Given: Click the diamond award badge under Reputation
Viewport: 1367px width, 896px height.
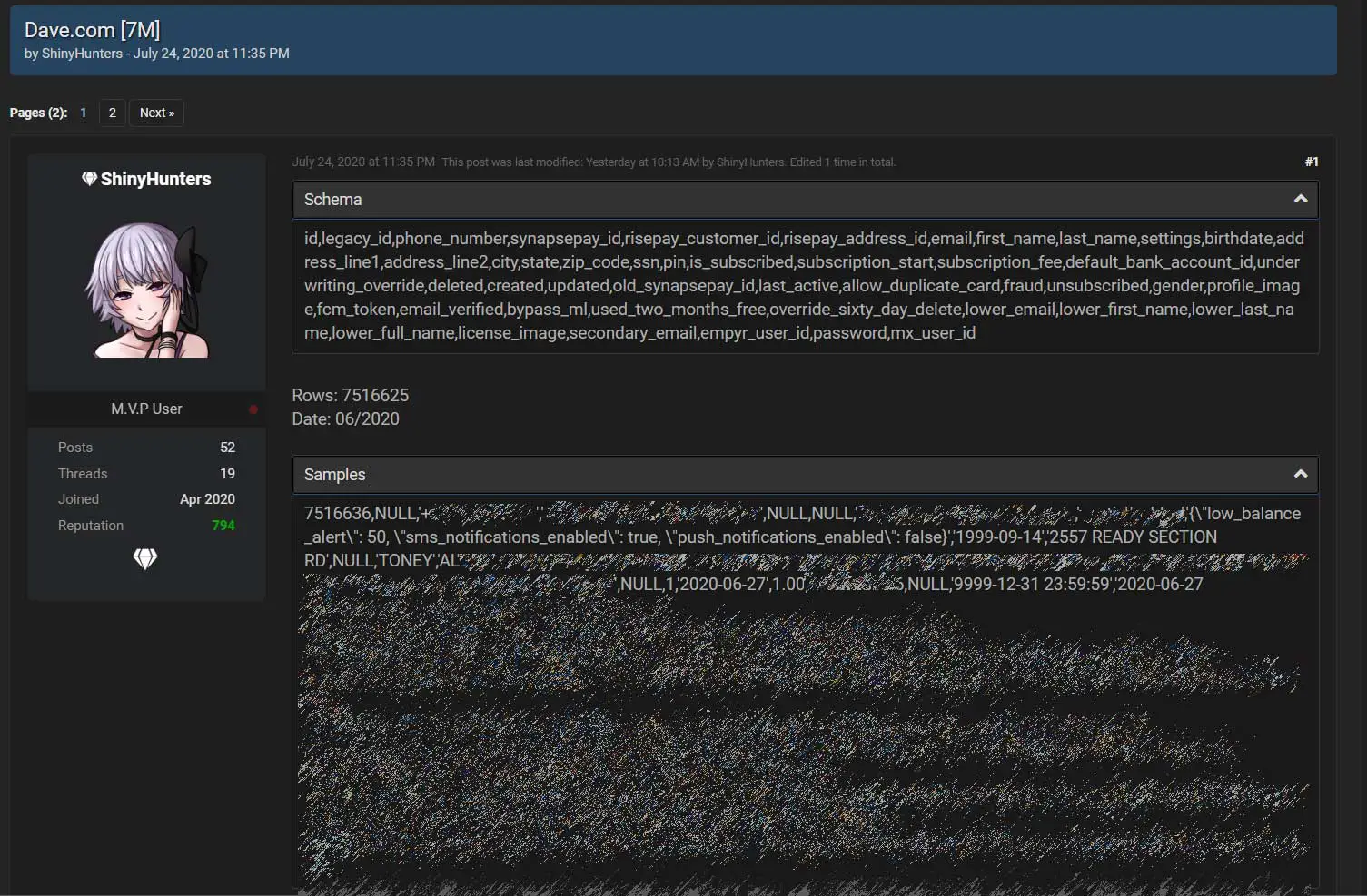Looking at the screenshot, I should [x=145, y=559].
